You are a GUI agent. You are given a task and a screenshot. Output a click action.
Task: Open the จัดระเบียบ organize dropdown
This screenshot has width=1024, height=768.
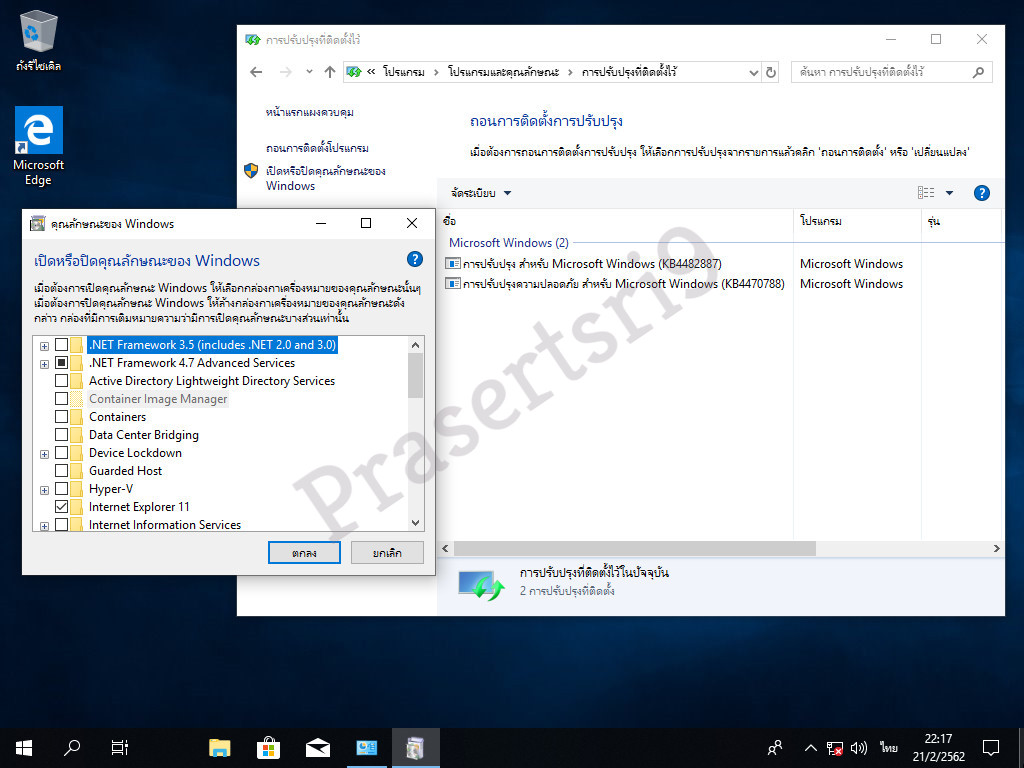(x=481, y=193)
